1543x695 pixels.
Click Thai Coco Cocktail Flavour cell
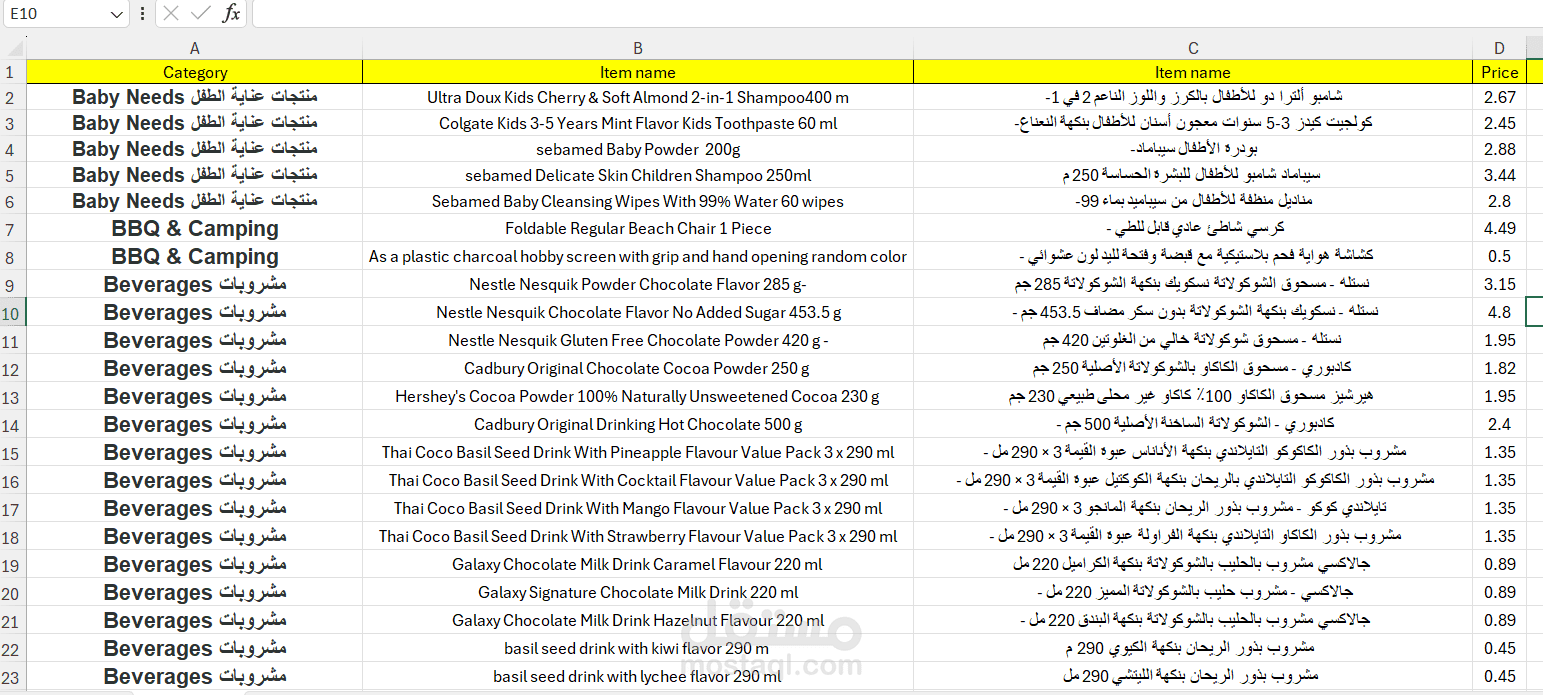point(638,480)
